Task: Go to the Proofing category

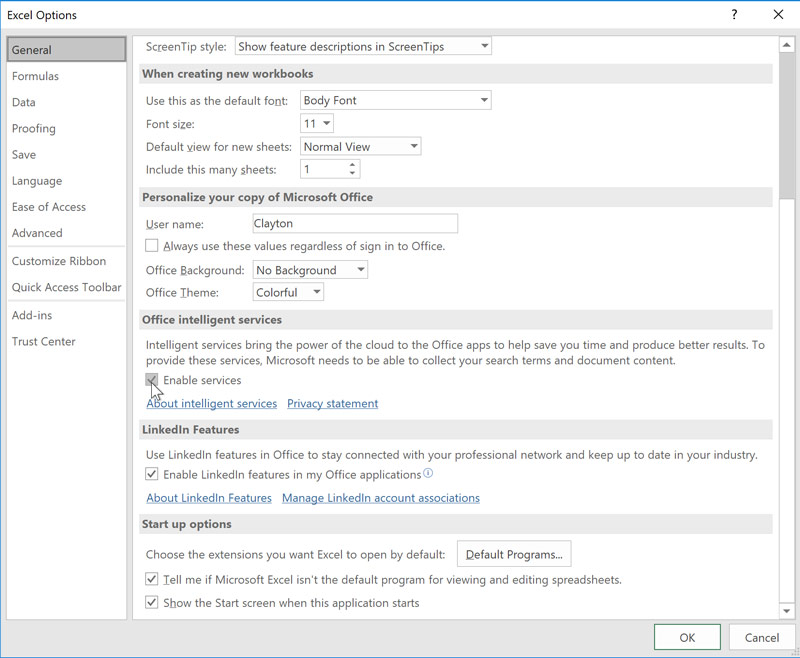Action: [66, 129]
